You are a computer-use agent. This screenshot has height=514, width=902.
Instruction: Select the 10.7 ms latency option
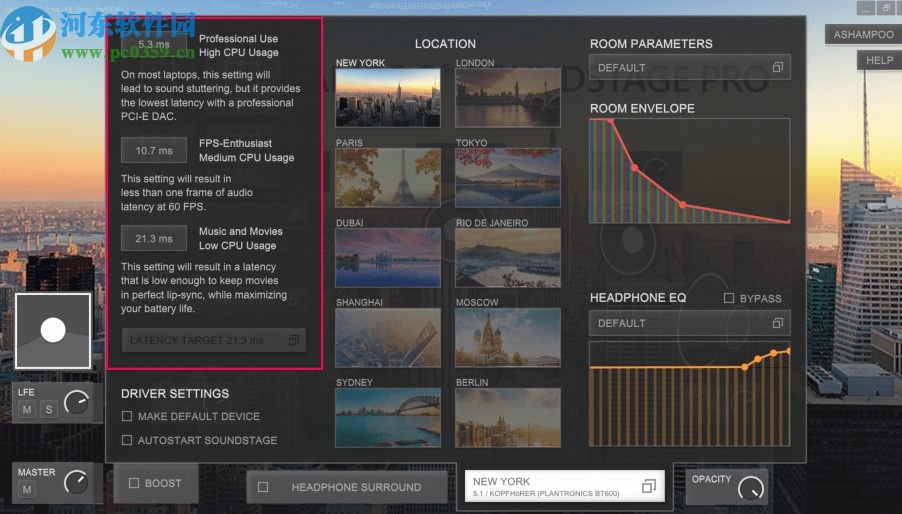154,150
